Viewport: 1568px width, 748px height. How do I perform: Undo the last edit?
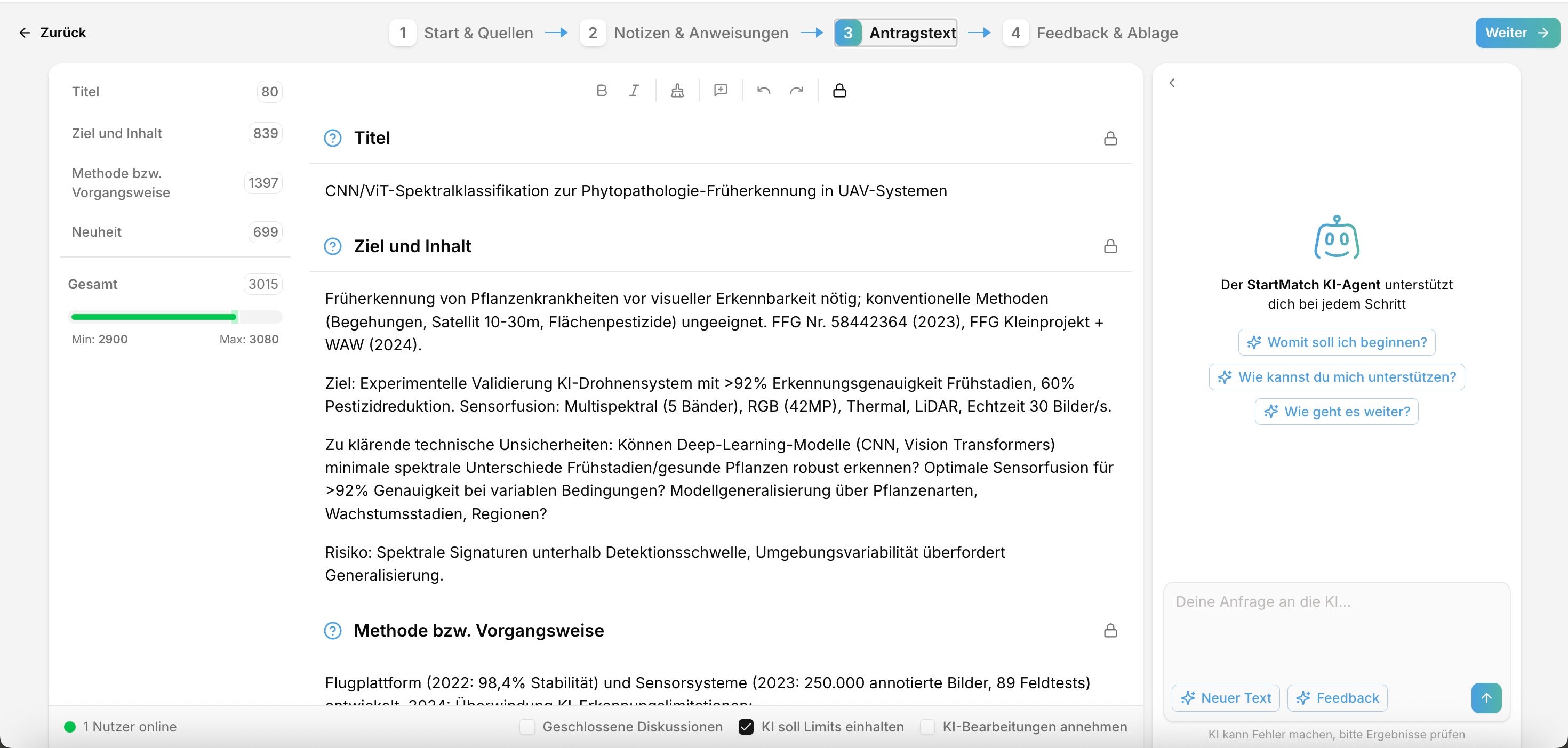(x=764, y=91)
